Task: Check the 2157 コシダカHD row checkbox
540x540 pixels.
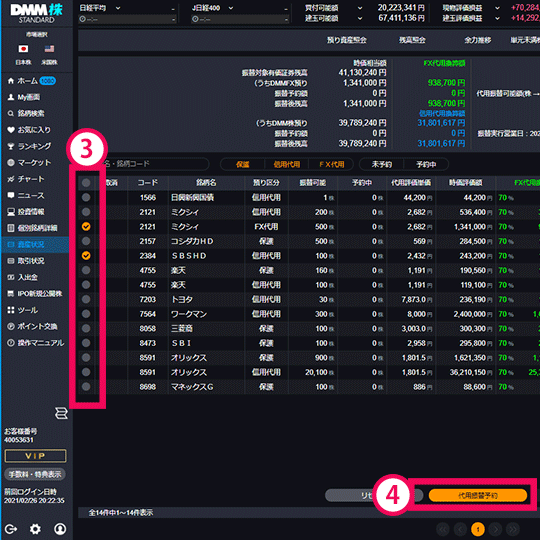Action: tap(86, 241)
